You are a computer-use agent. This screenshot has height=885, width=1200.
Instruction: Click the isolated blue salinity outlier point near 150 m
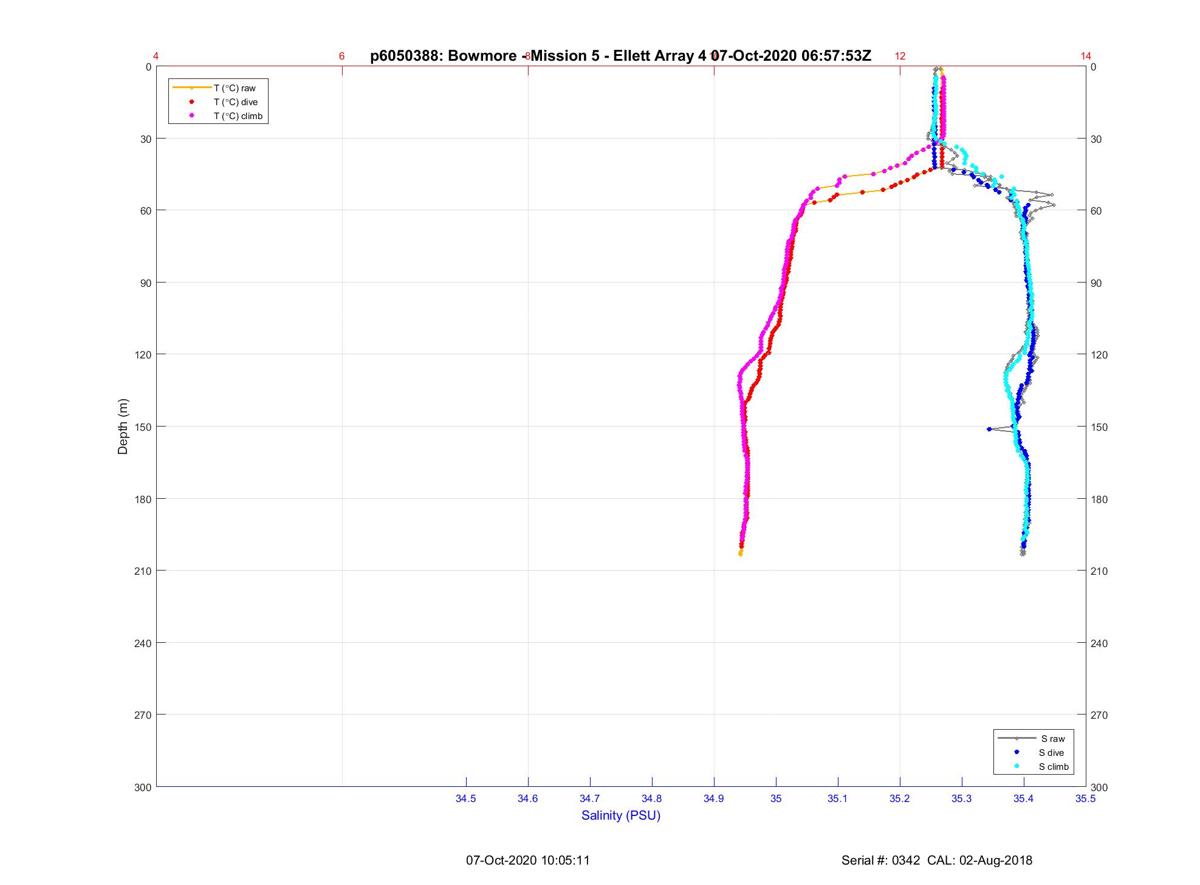(x=989, y=429)
